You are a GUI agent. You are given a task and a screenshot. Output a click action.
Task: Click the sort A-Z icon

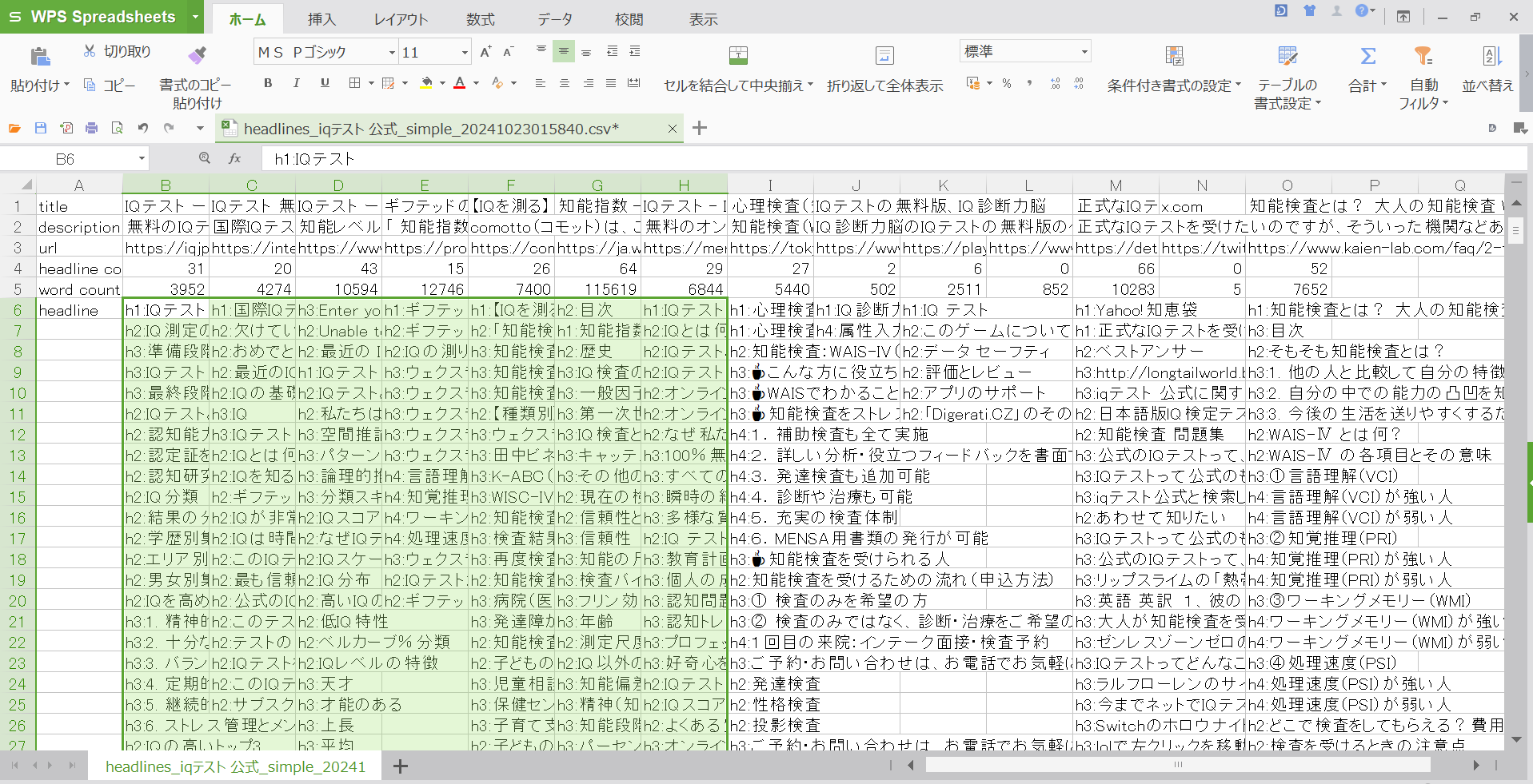click(1491, 56)
